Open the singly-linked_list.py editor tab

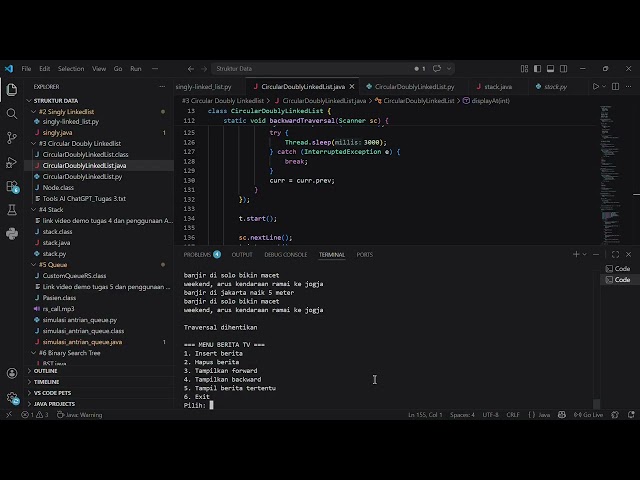pyautogui.click(x=204, y=87)
